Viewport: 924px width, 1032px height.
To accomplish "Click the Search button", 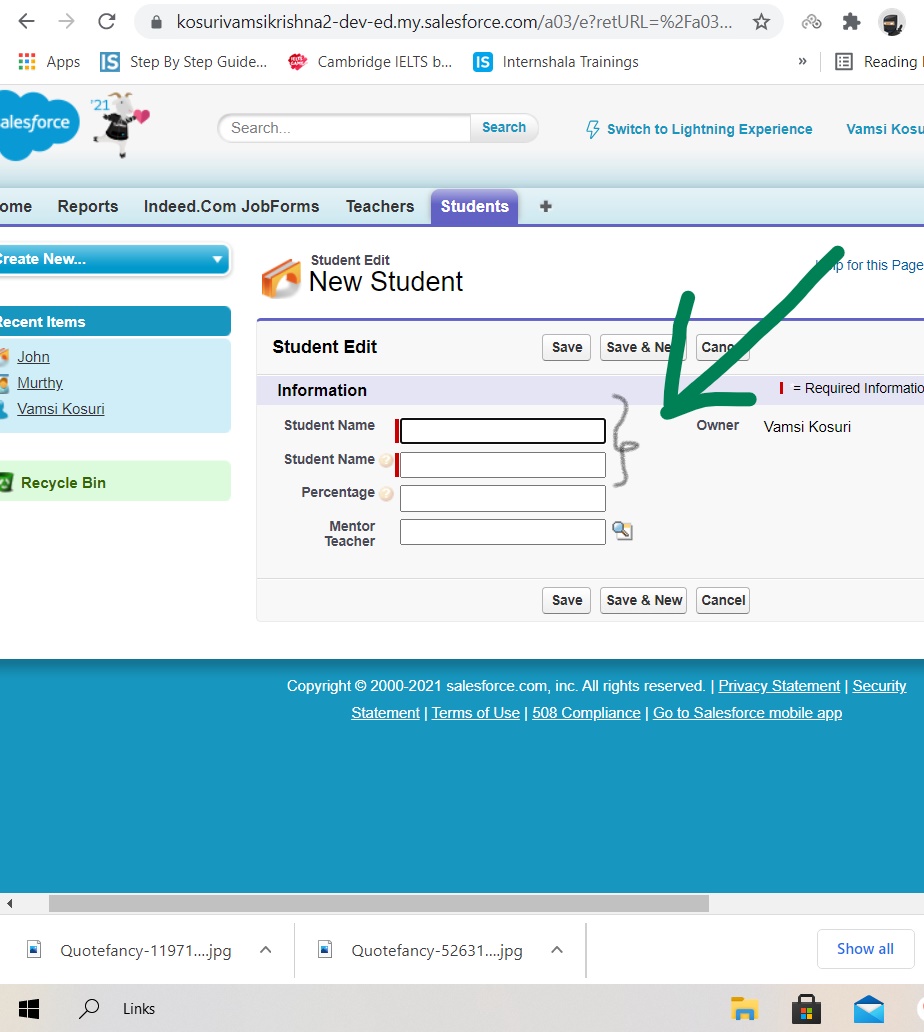I will (504, 128).
